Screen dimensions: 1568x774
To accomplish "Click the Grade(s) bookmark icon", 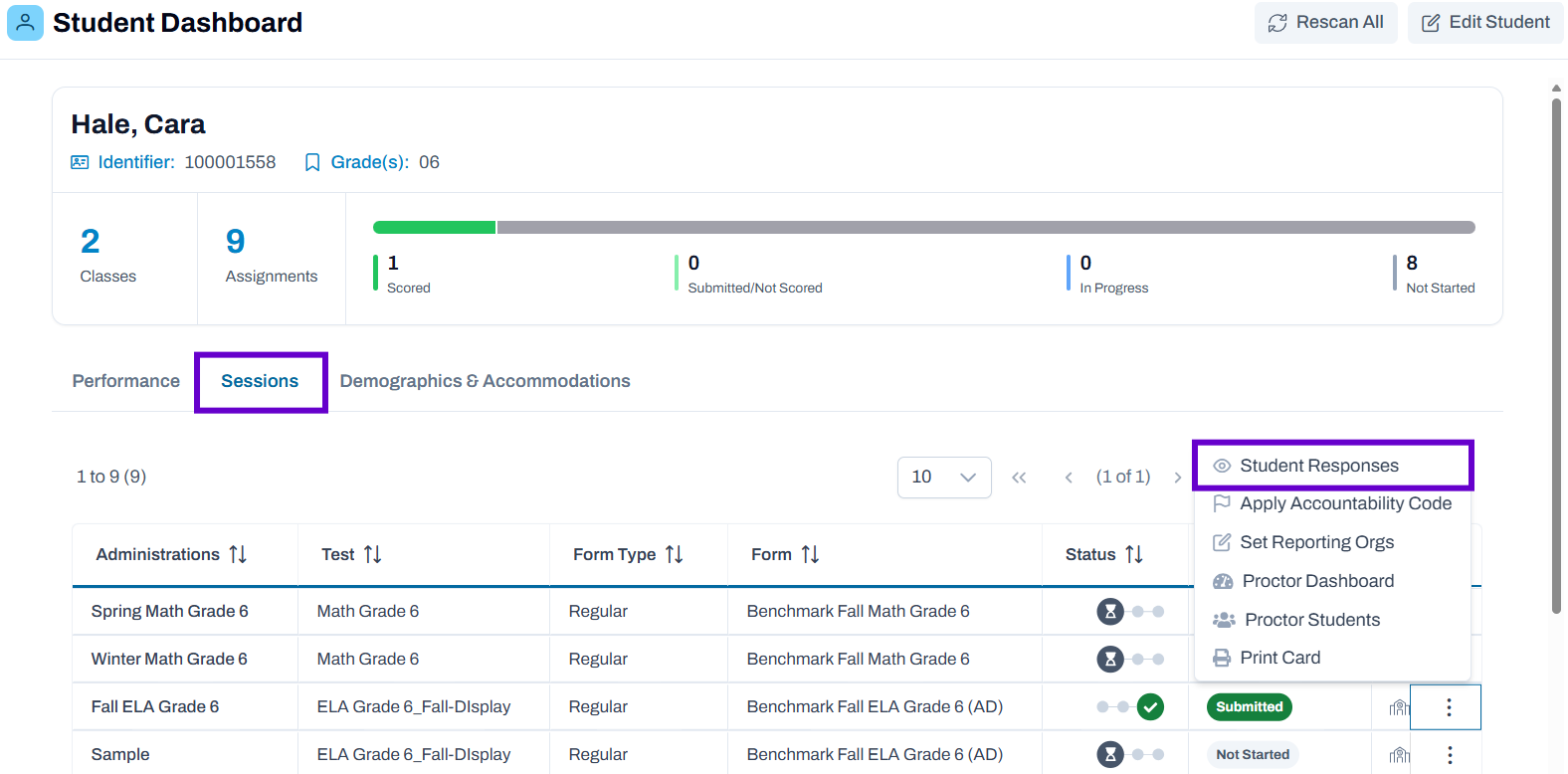I will click(312, 162).
